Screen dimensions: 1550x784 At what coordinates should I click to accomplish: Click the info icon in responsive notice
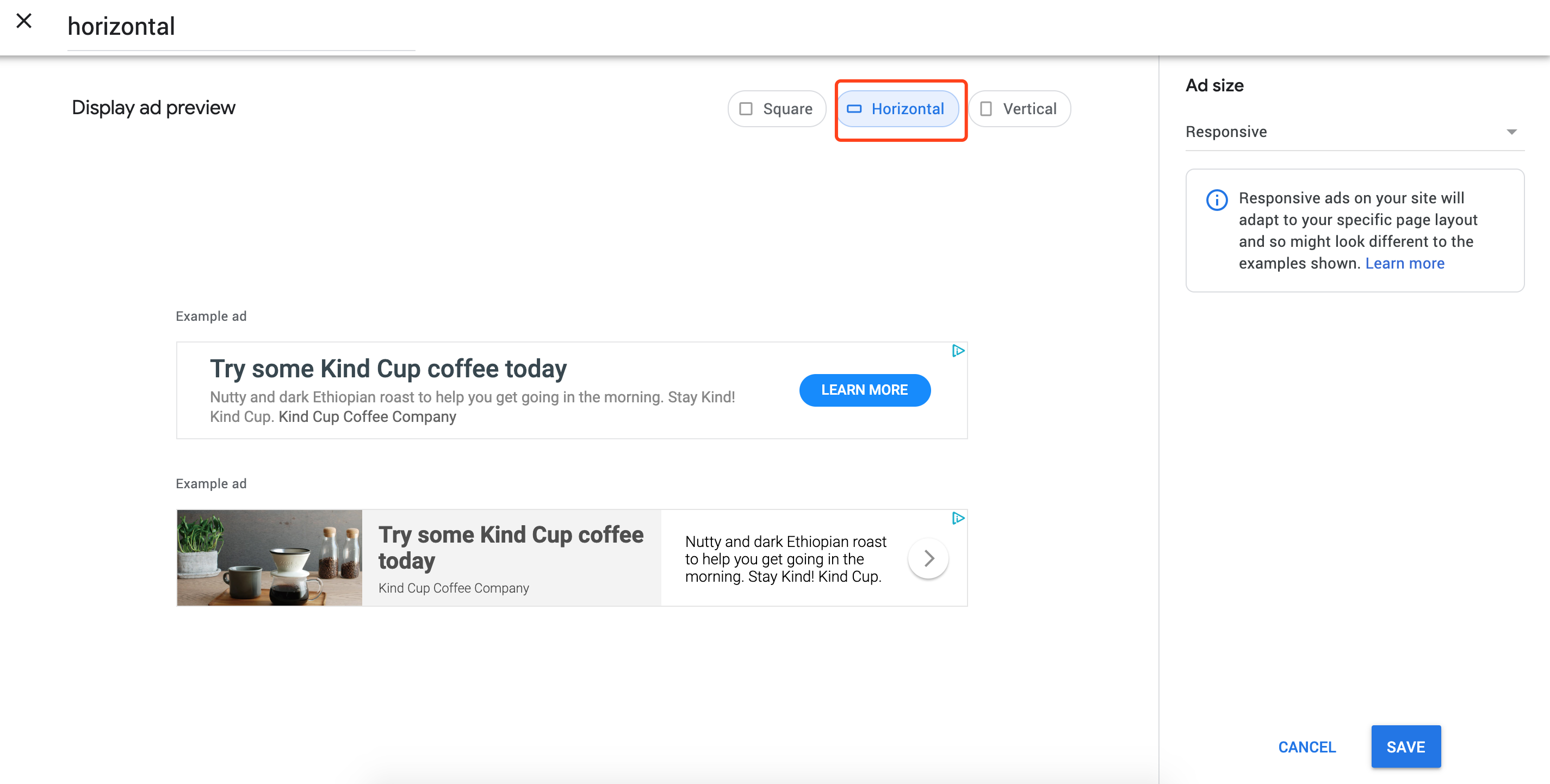tap(1217, 200)
